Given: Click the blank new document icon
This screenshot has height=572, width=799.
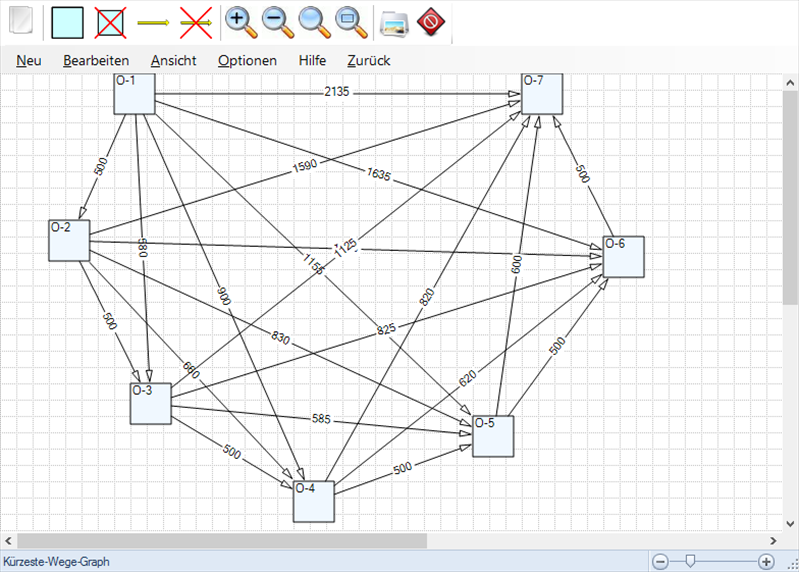Looking at the screenshot, I should [21, 20].
